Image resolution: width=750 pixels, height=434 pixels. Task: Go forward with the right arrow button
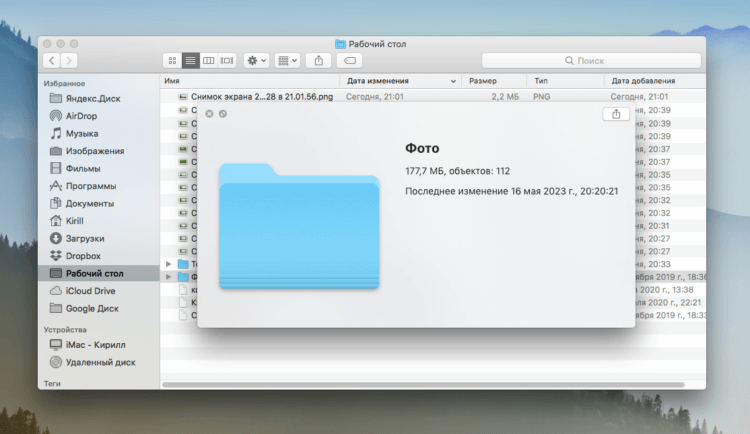tap(69, 61)
